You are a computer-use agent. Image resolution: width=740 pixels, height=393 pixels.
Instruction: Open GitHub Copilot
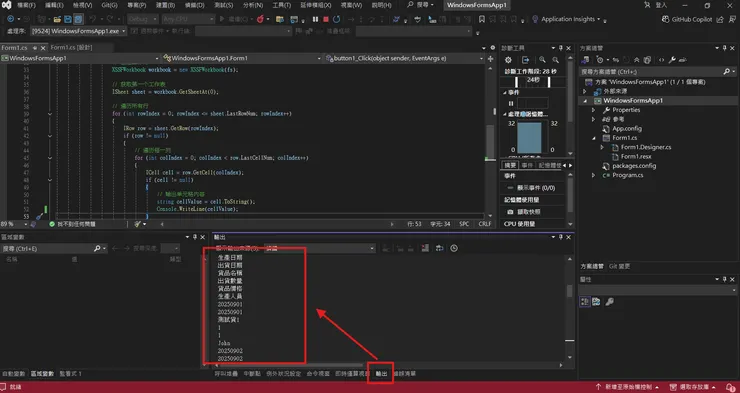point(688,19)
